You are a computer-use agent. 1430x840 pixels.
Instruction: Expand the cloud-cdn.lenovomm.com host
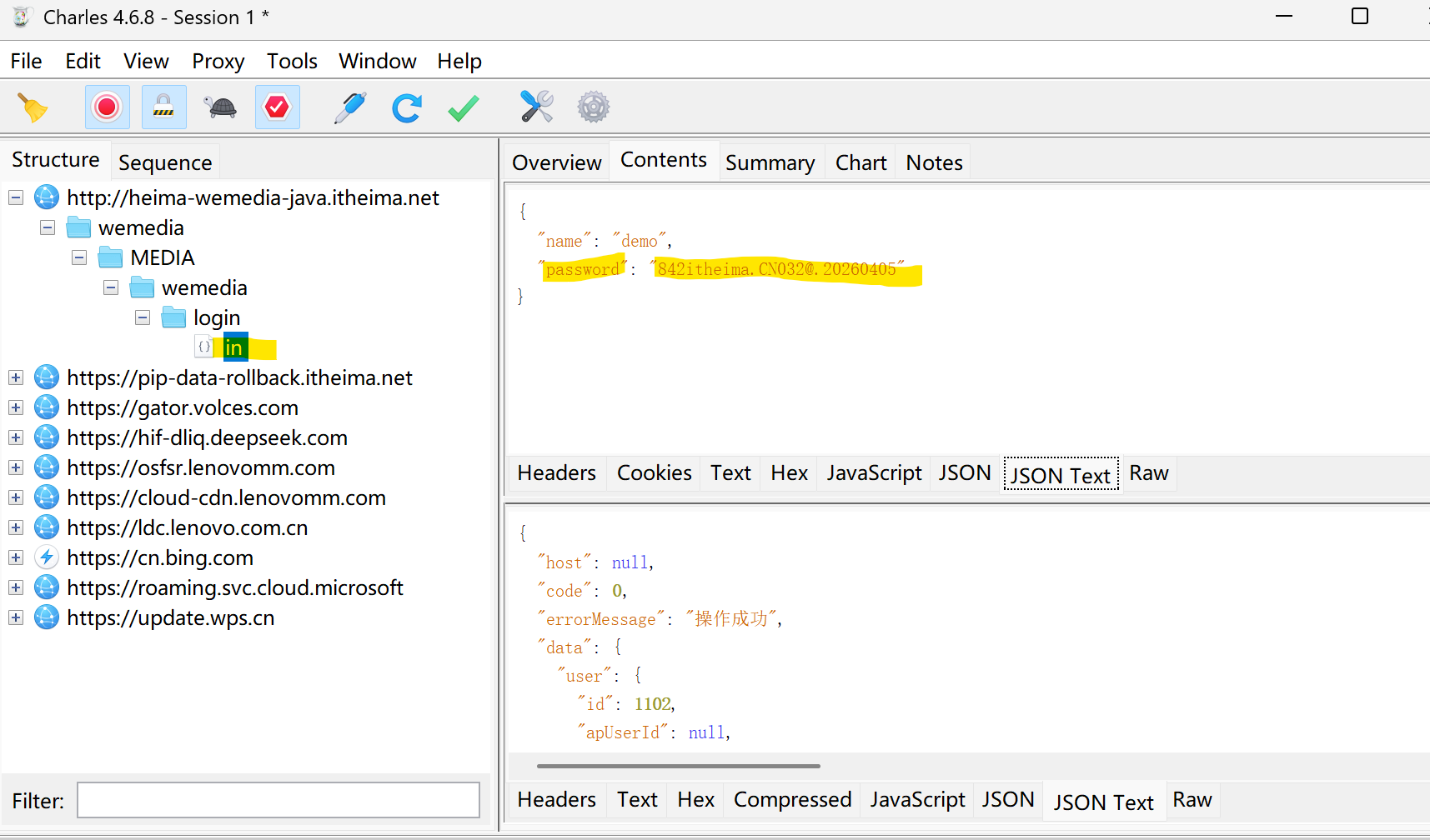tap(16, 497)
